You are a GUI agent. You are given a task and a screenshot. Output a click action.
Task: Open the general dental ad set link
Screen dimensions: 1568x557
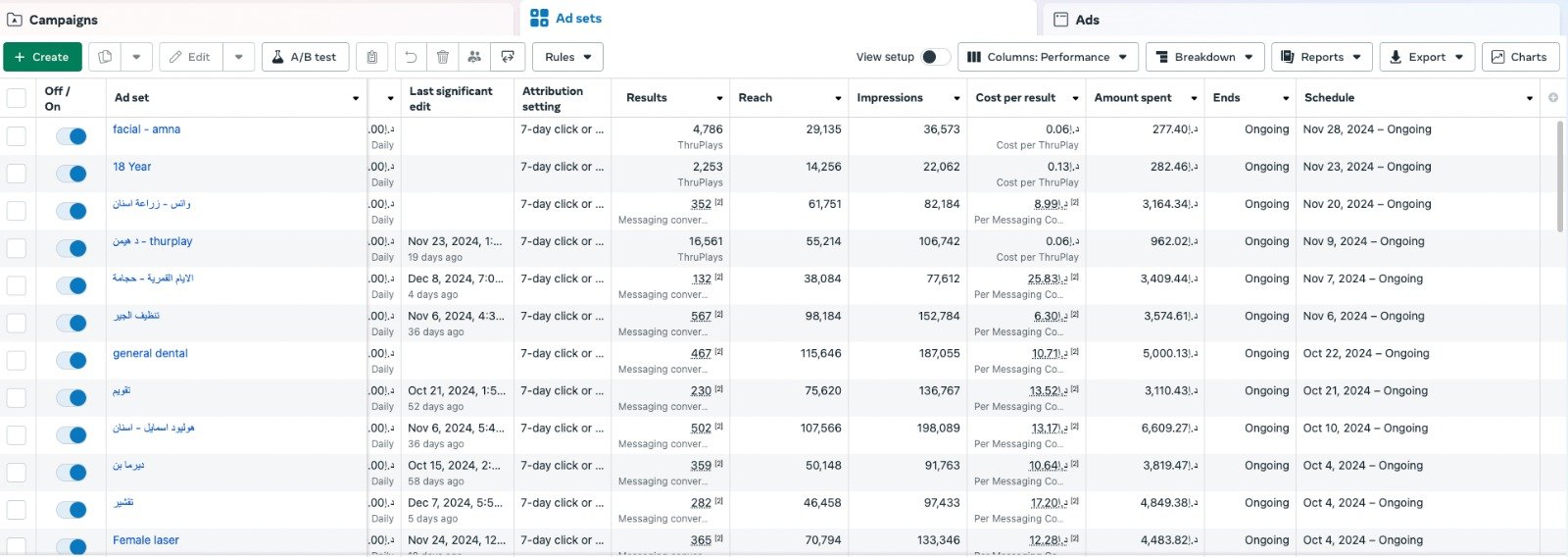pyautogui.click(x=150, y=353)
